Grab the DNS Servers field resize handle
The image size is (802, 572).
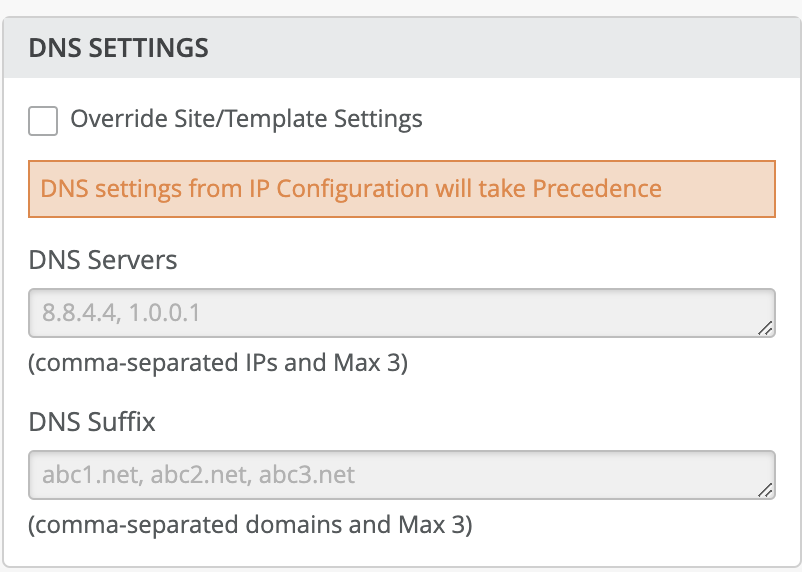tap(765, 327)
